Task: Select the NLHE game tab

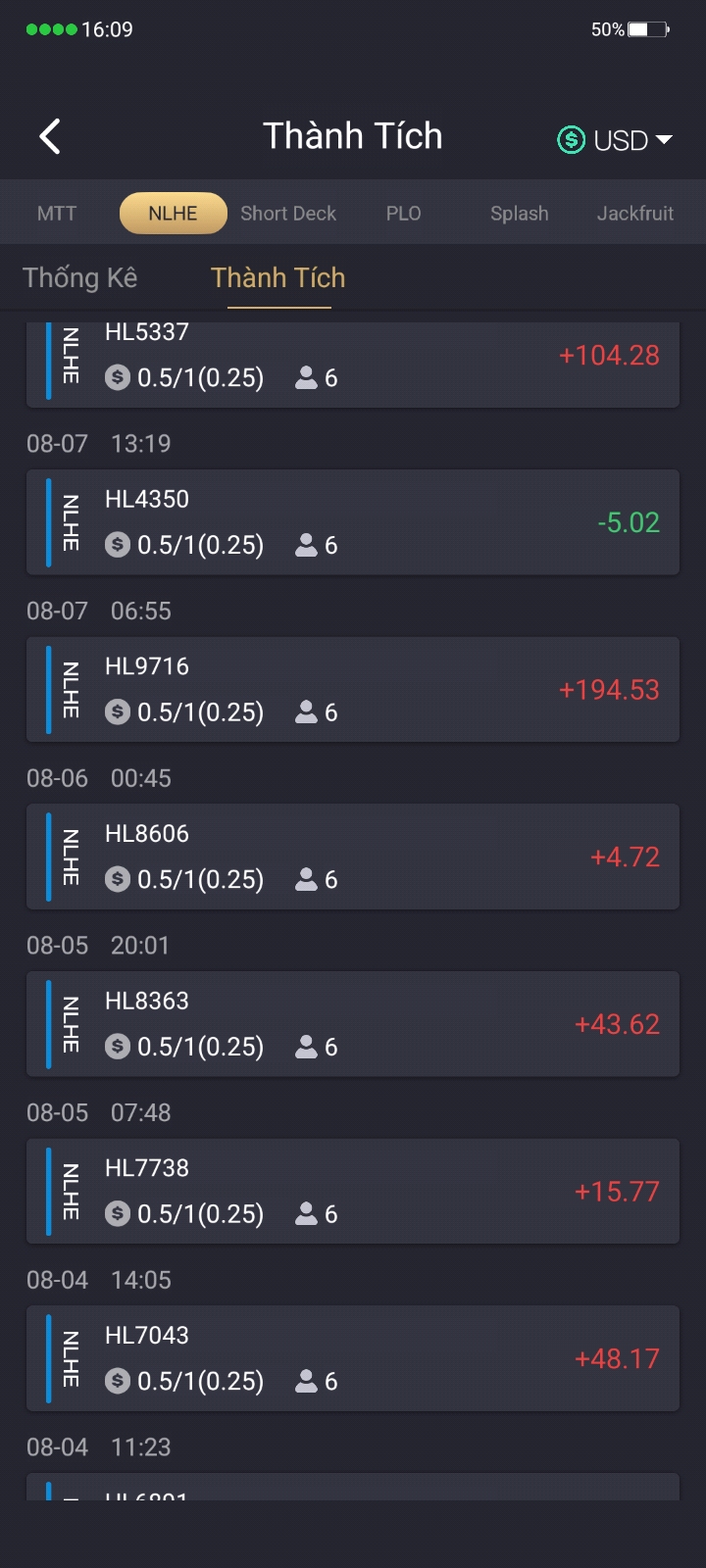Action: tap(173, 214)
